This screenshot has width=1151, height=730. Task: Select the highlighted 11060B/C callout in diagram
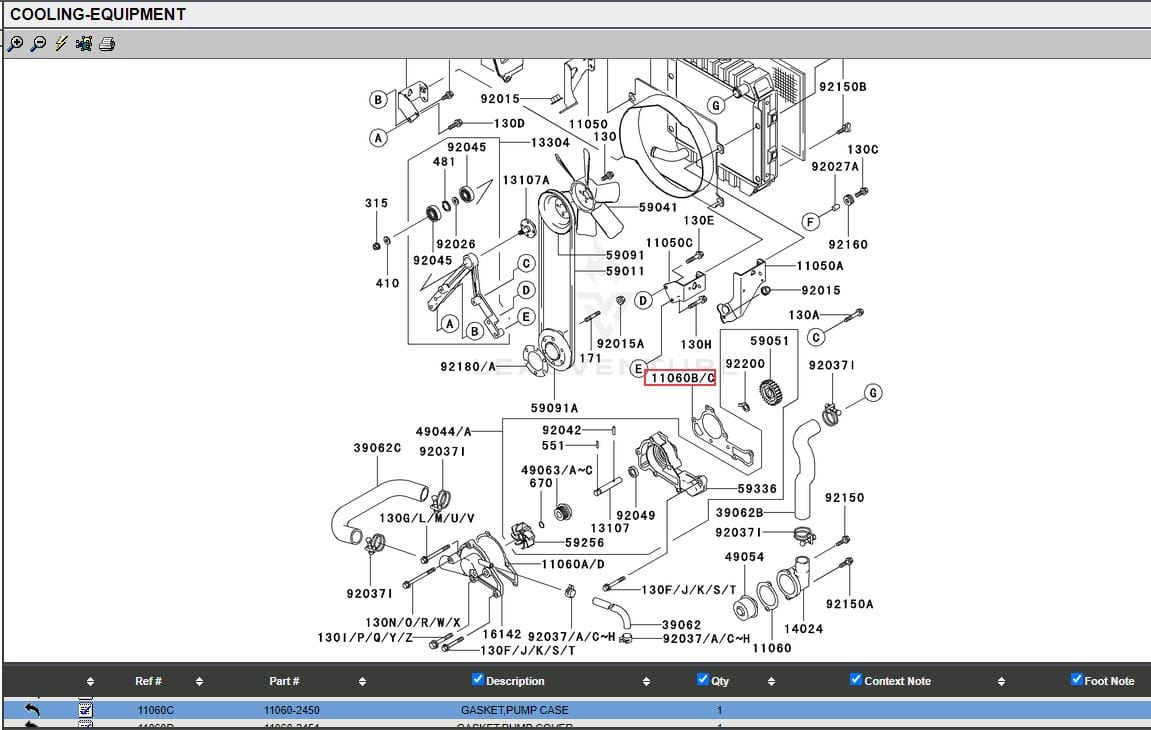click(680, 378)
